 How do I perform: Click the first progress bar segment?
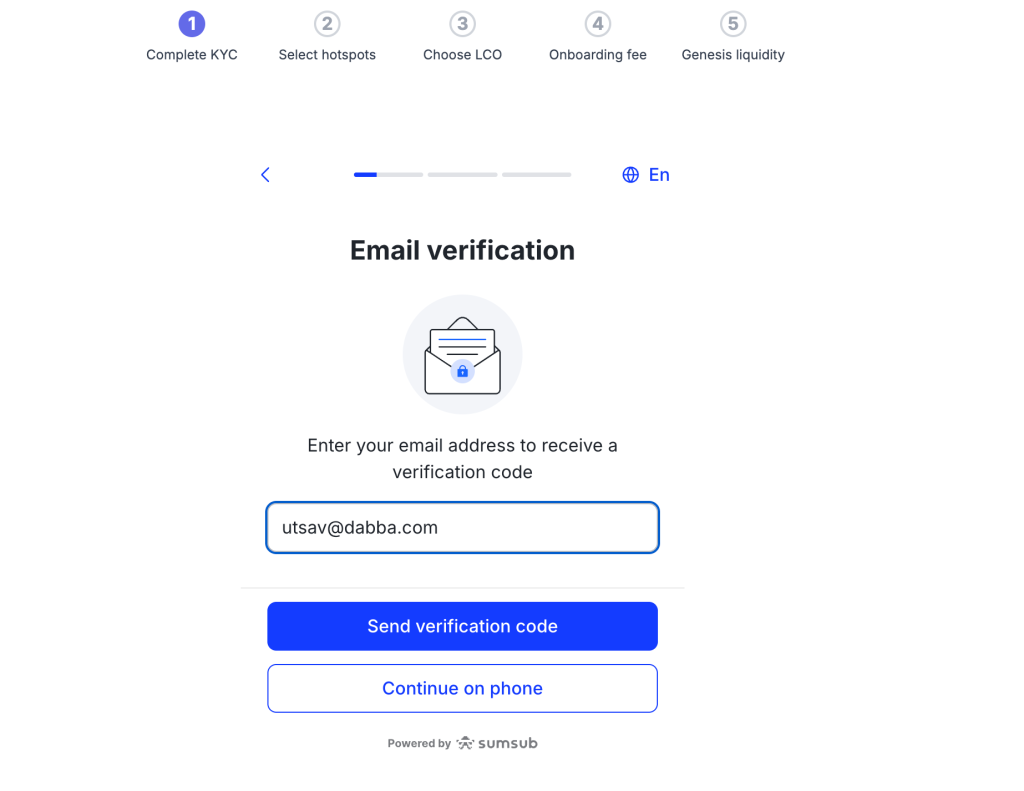[389, 174]
